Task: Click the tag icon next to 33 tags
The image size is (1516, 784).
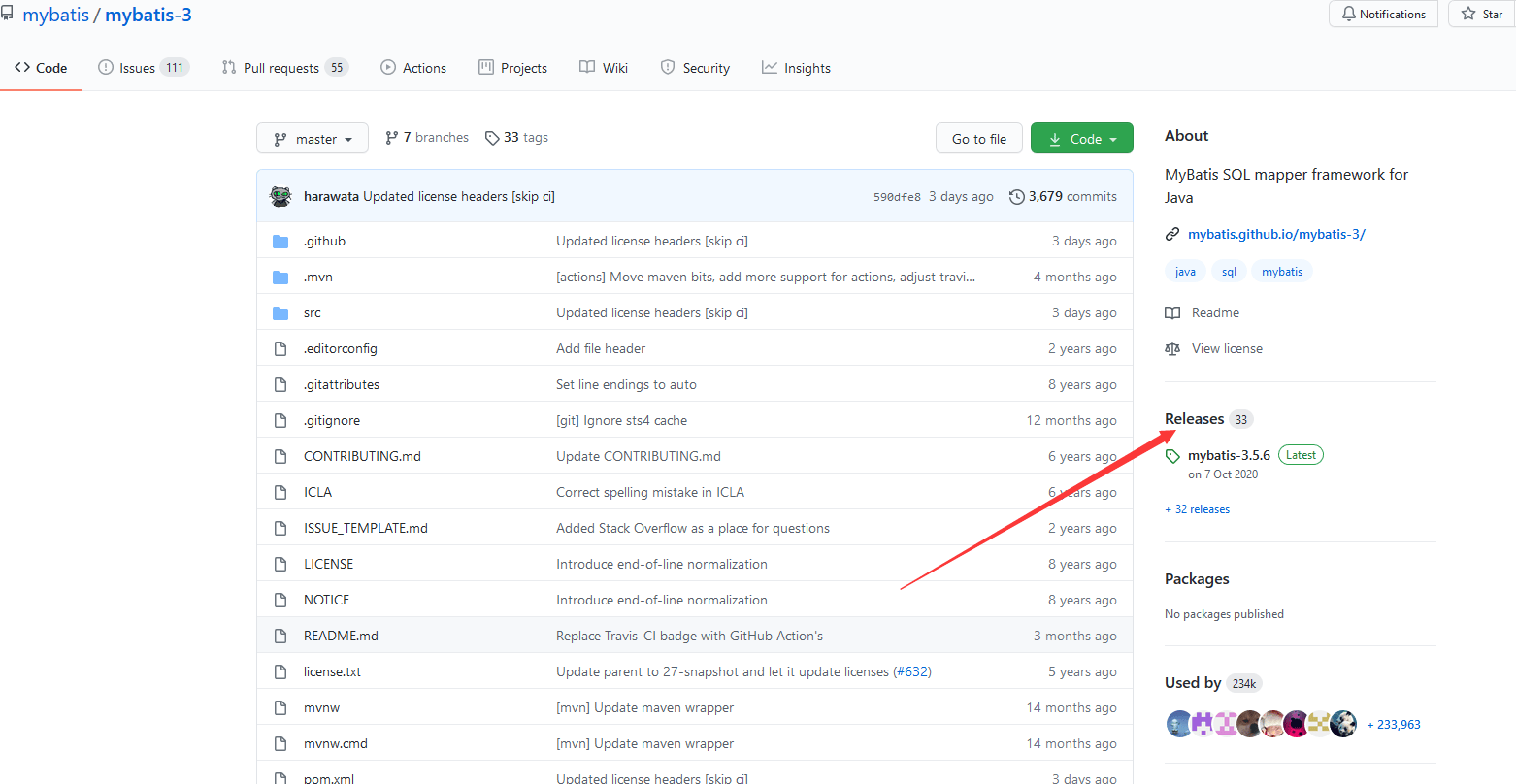Action: 492,138
